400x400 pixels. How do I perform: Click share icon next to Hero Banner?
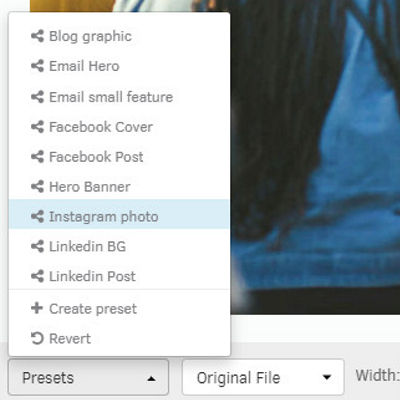click(37, 187)
